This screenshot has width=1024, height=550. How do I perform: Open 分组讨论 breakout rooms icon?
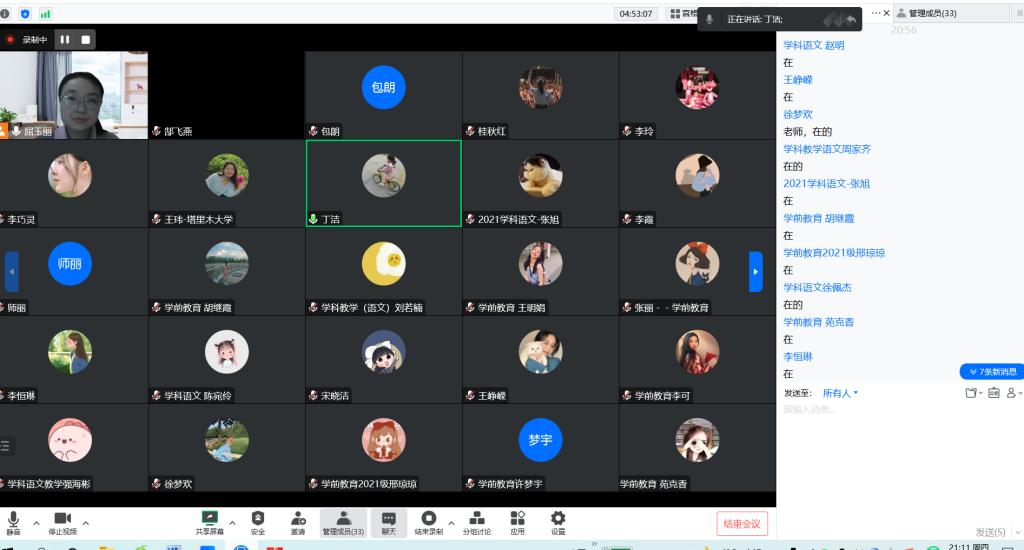coord(477,519)
